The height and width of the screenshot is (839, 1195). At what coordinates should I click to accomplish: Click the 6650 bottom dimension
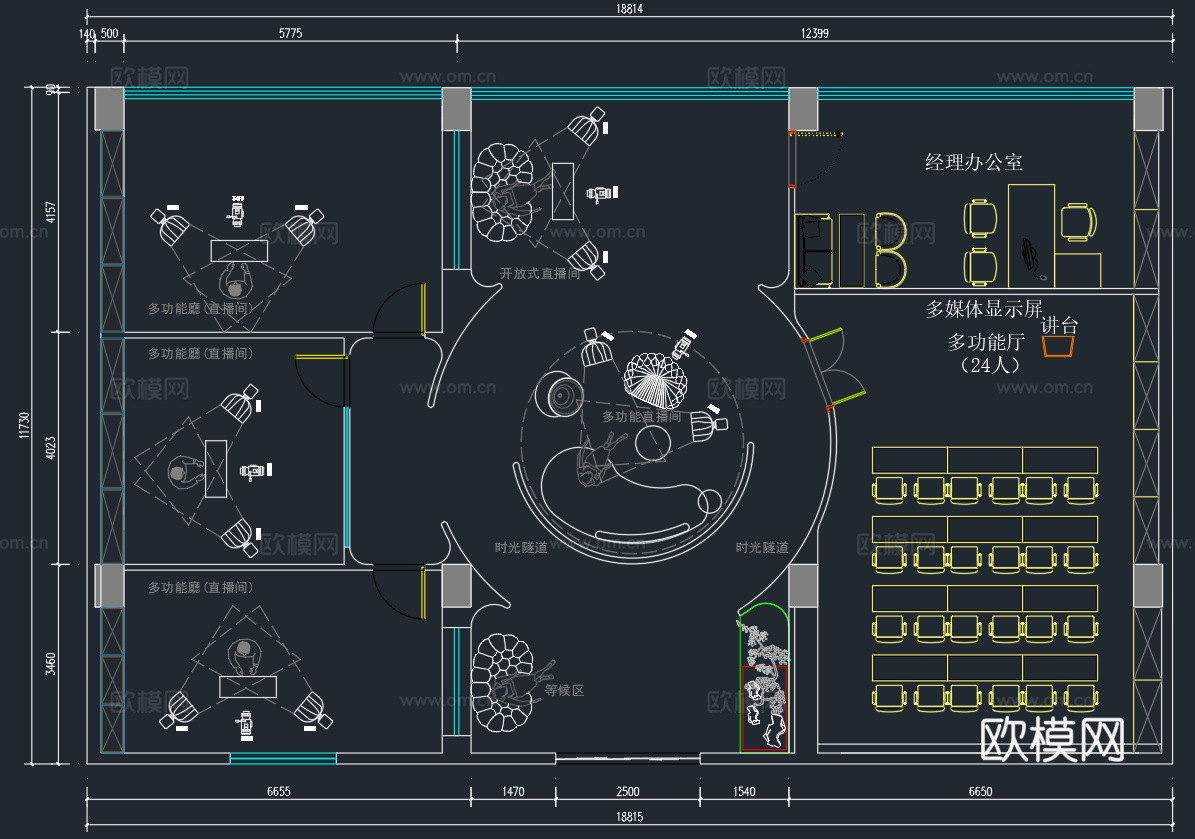[980, 792]
